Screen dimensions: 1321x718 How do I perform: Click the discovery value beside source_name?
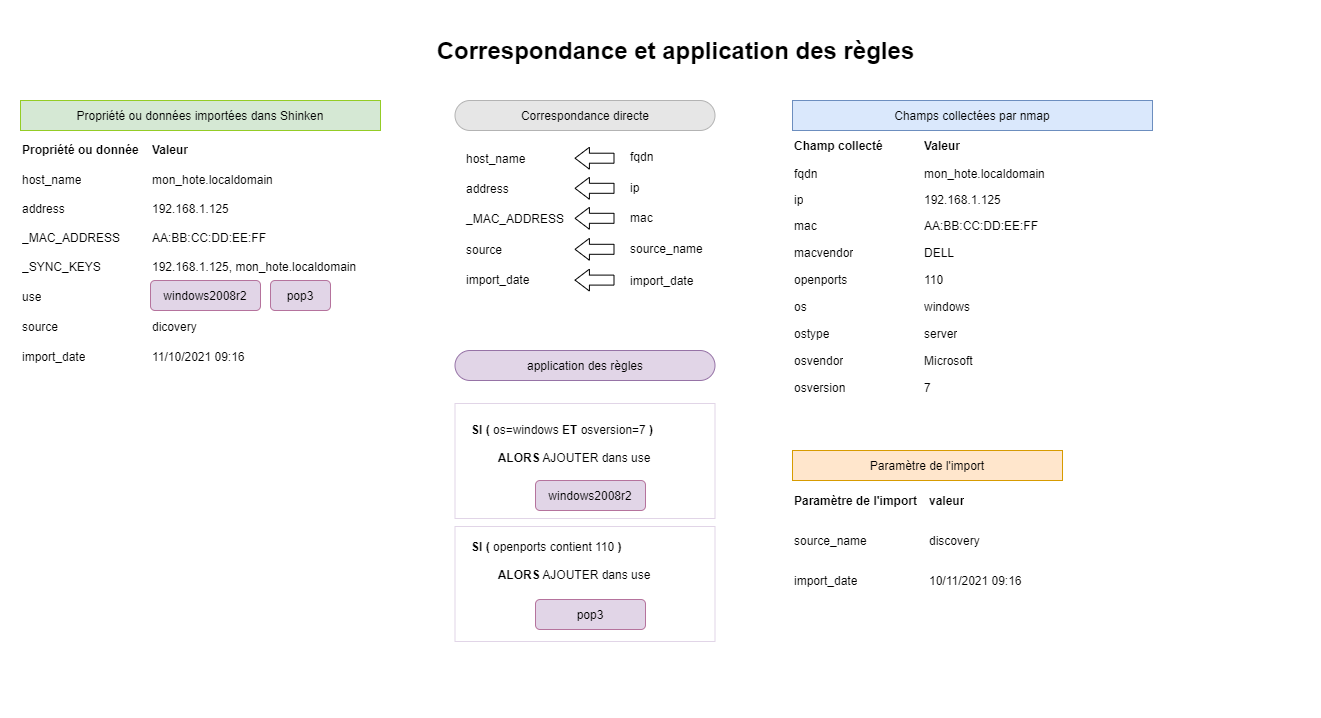click(954, 541)
